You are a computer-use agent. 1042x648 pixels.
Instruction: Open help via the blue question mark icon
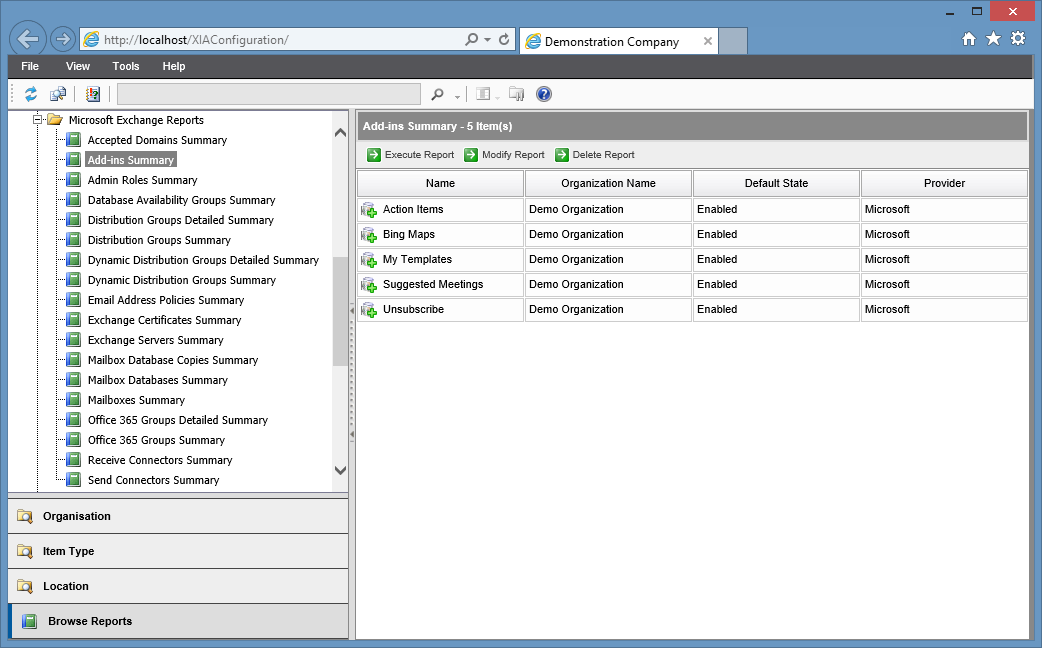[544, 94]
